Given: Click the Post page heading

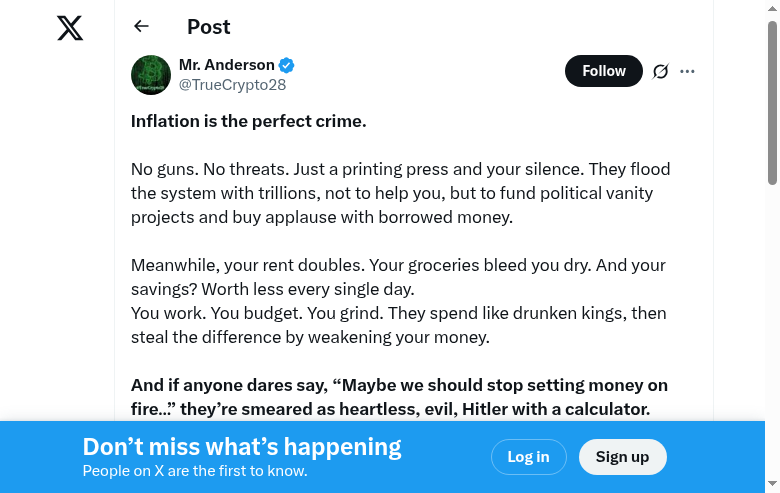Looking at the screenshot, I should coord(209,27).
